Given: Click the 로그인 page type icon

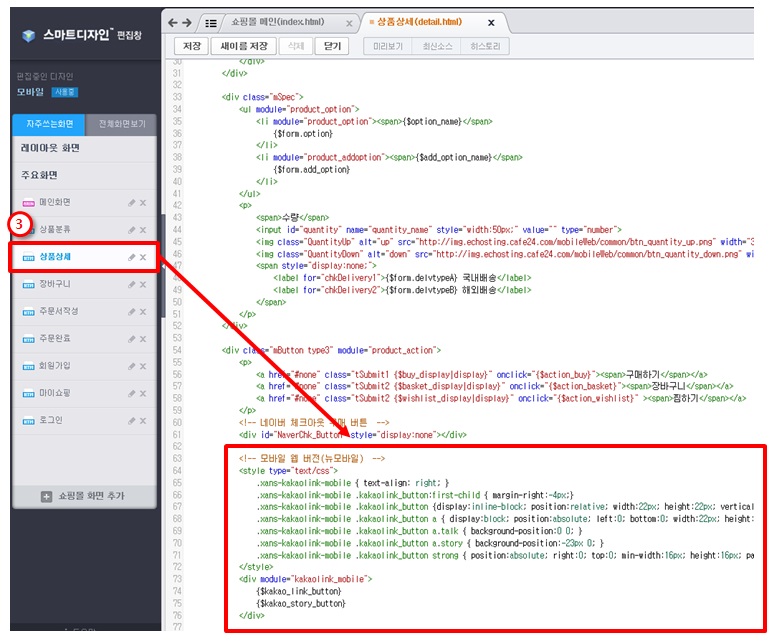Looking at the screenshot, I should point(28,421).
